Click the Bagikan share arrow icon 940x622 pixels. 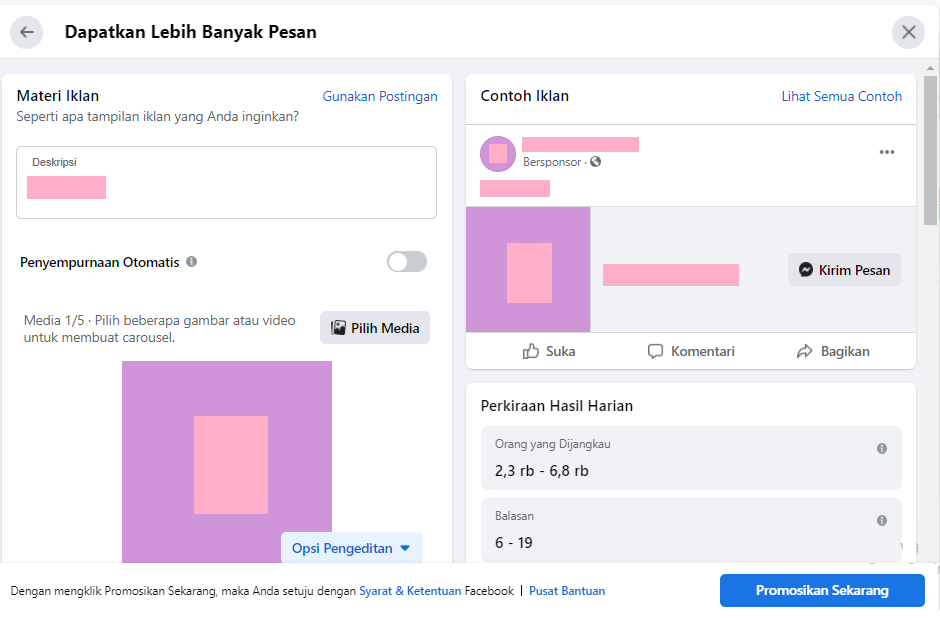tap(805, 351)
